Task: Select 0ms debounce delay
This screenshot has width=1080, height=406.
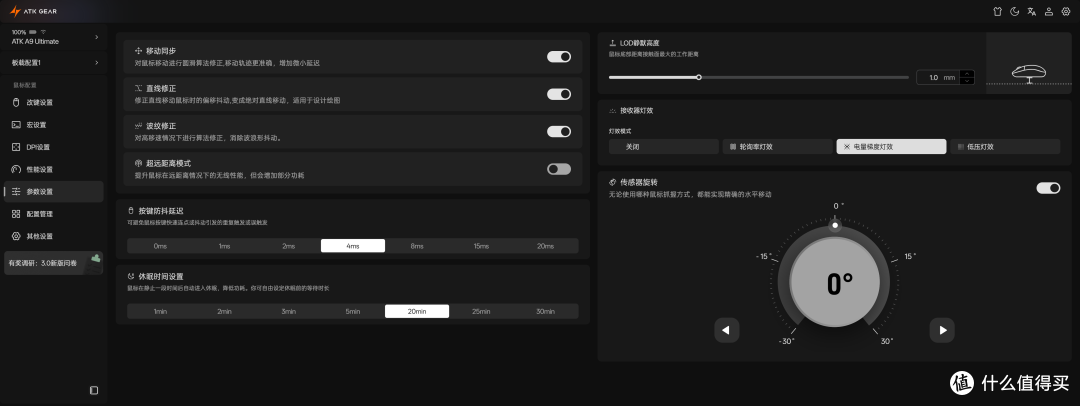Action: click(x=160, y=246)
